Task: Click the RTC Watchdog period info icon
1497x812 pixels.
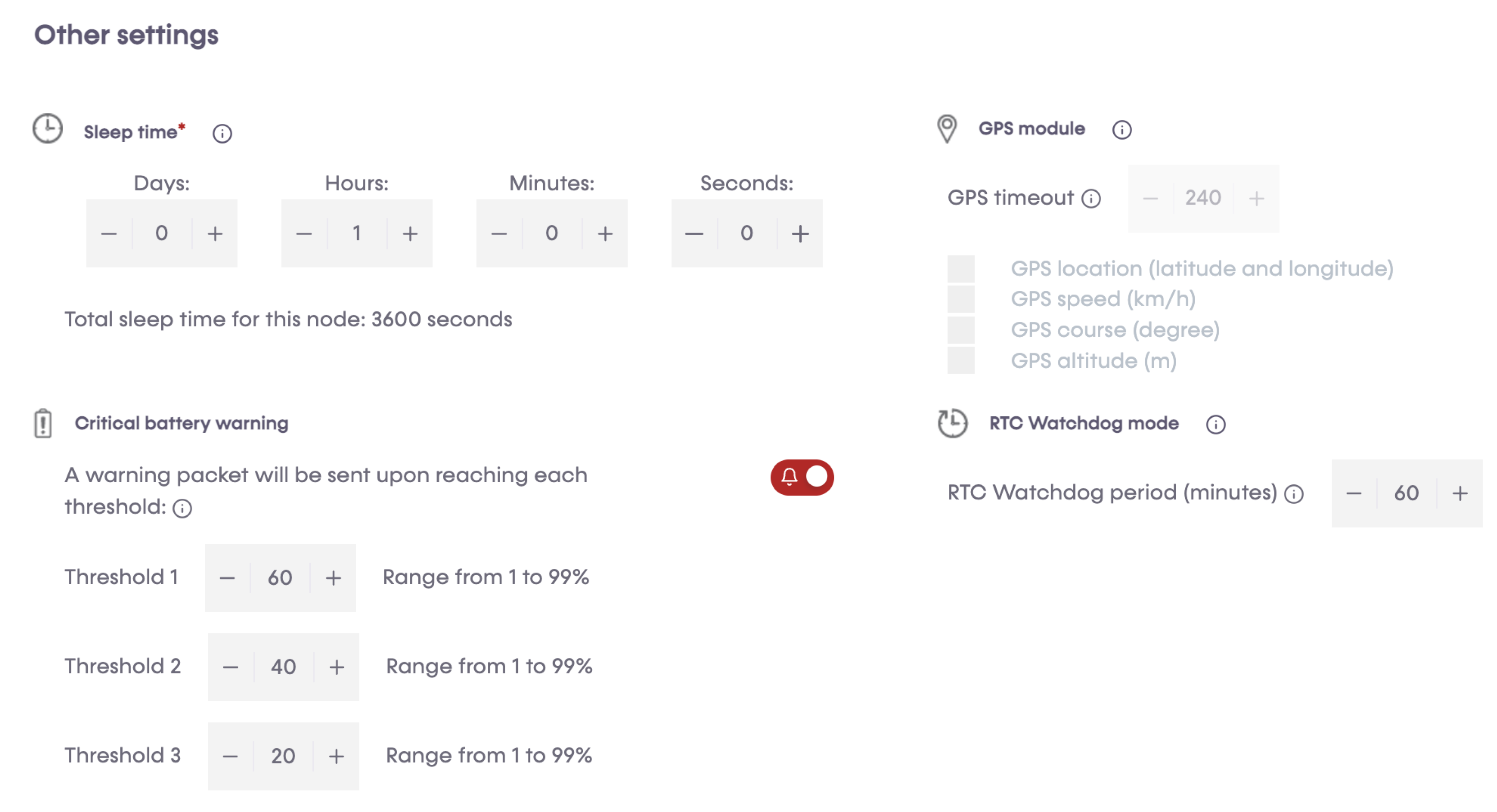Action: pyautogui.click(x=1293, y=494)
